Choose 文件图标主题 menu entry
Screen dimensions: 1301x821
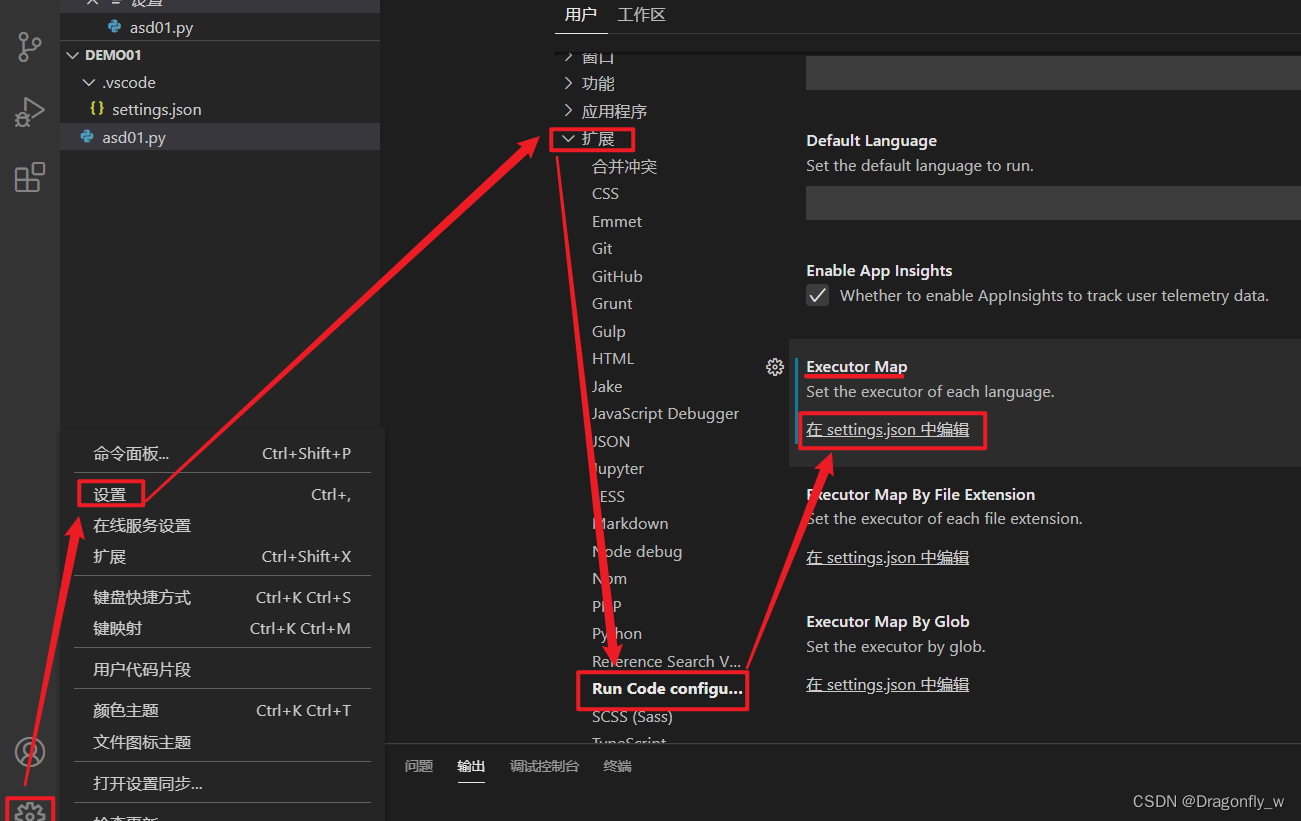click(x=222, y=742)
